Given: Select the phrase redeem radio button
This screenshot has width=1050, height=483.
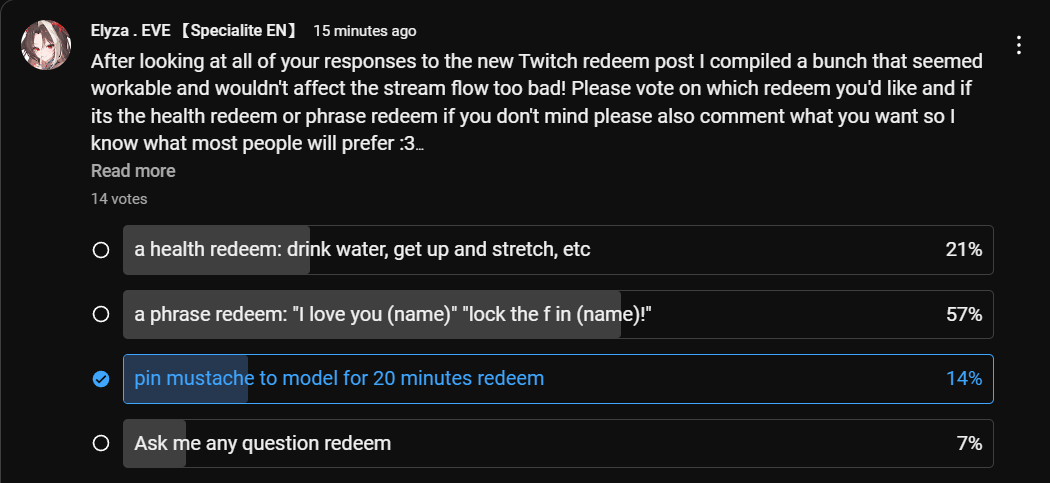Looking at the screenshot, I should point(101,315).
